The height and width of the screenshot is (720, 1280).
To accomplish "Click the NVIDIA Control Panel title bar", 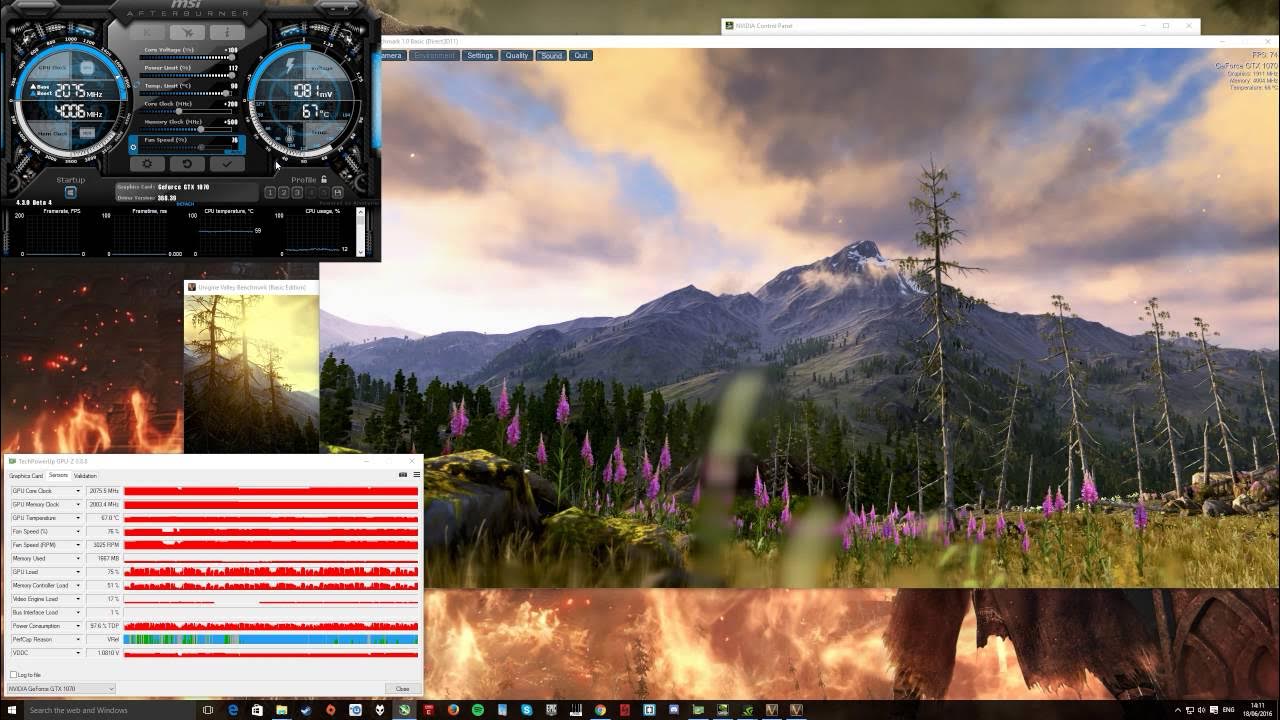I will click(960, 25).
